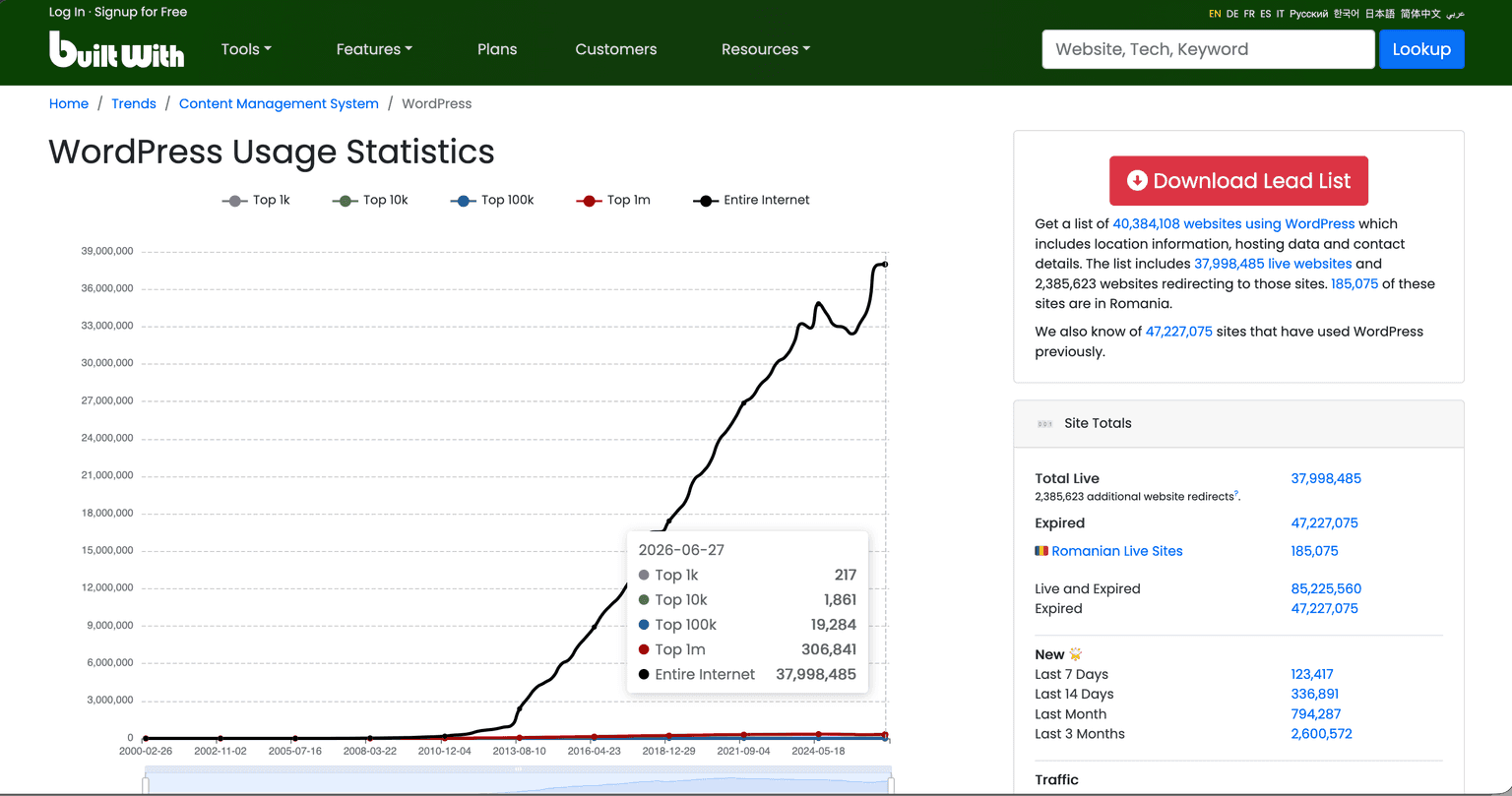Open Content Management System breadcrumb link
1512x796 pixels.
coord(279,103)
